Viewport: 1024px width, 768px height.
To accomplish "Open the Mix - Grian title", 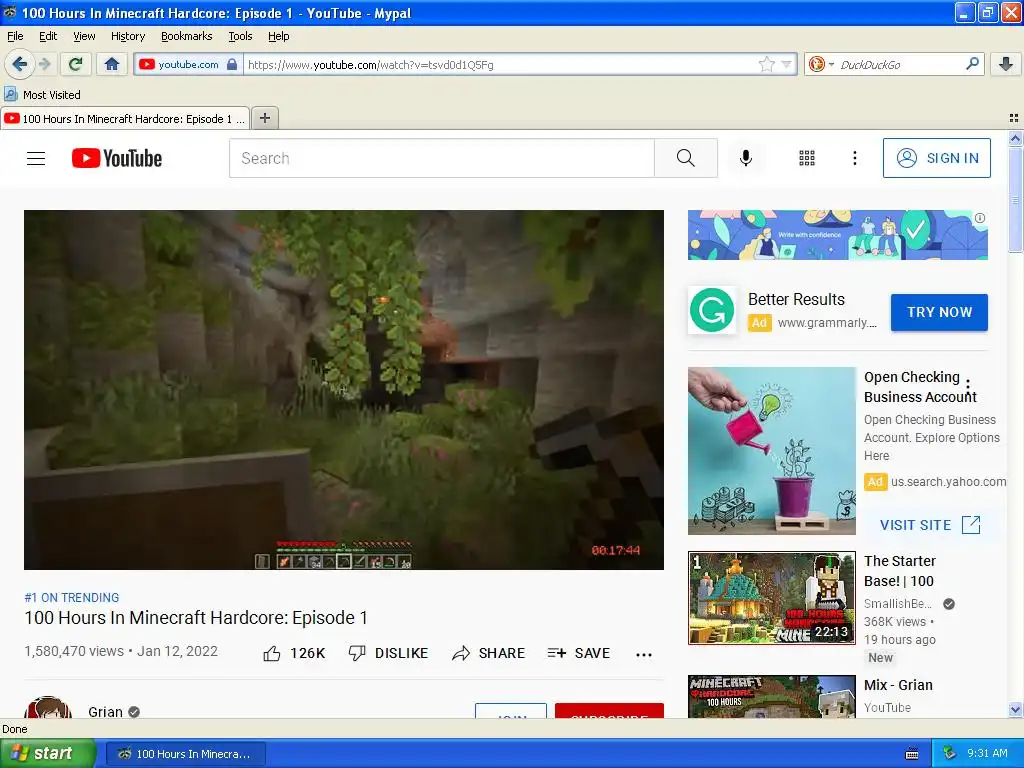I will [x=898, y=685].
